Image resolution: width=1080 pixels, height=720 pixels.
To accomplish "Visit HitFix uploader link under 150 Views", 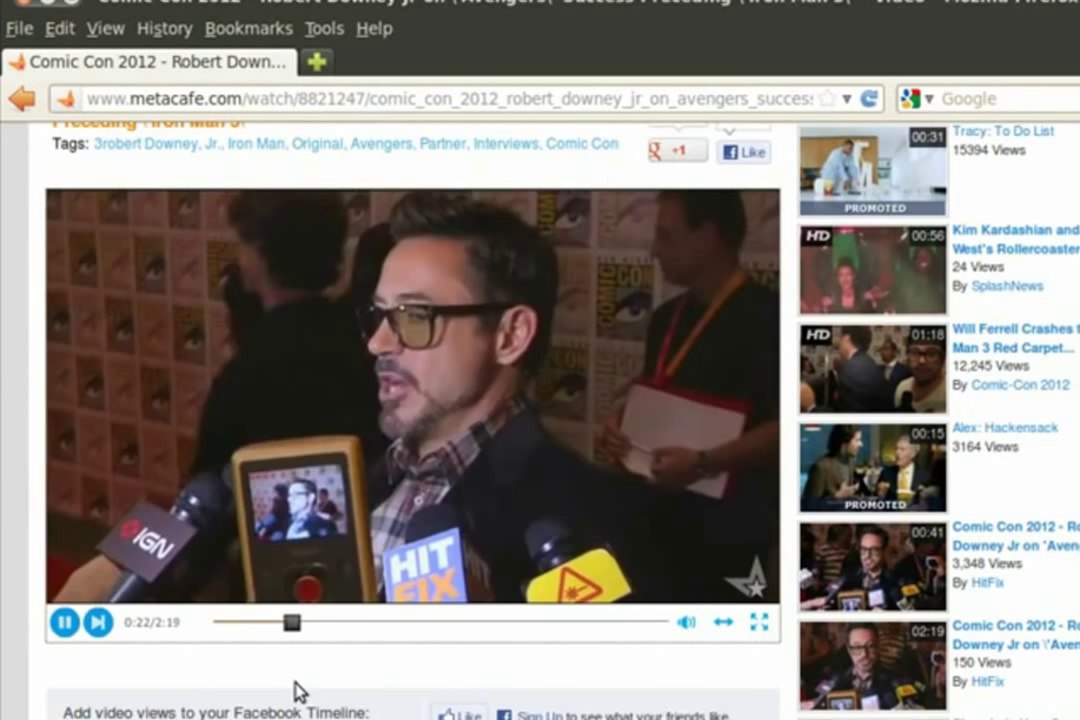I will (x=988, y=682).
